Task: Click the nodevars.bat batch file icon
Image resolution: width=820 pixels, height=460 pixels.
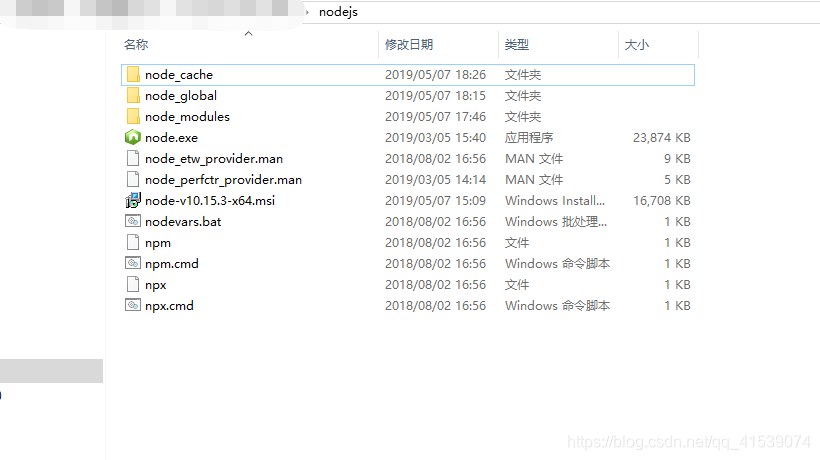Action: coord(133,221)
